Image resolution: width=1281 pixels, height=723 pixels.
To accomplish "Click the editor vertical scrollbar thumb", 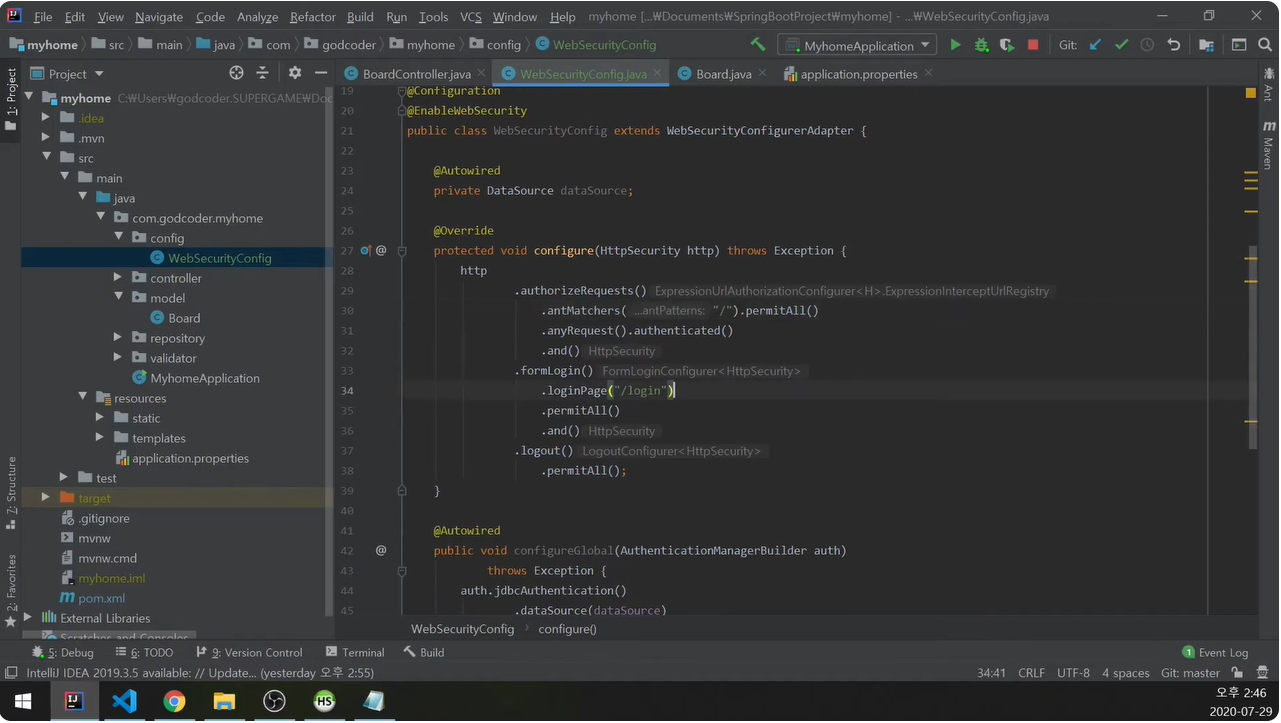I will click(1252, 345).
